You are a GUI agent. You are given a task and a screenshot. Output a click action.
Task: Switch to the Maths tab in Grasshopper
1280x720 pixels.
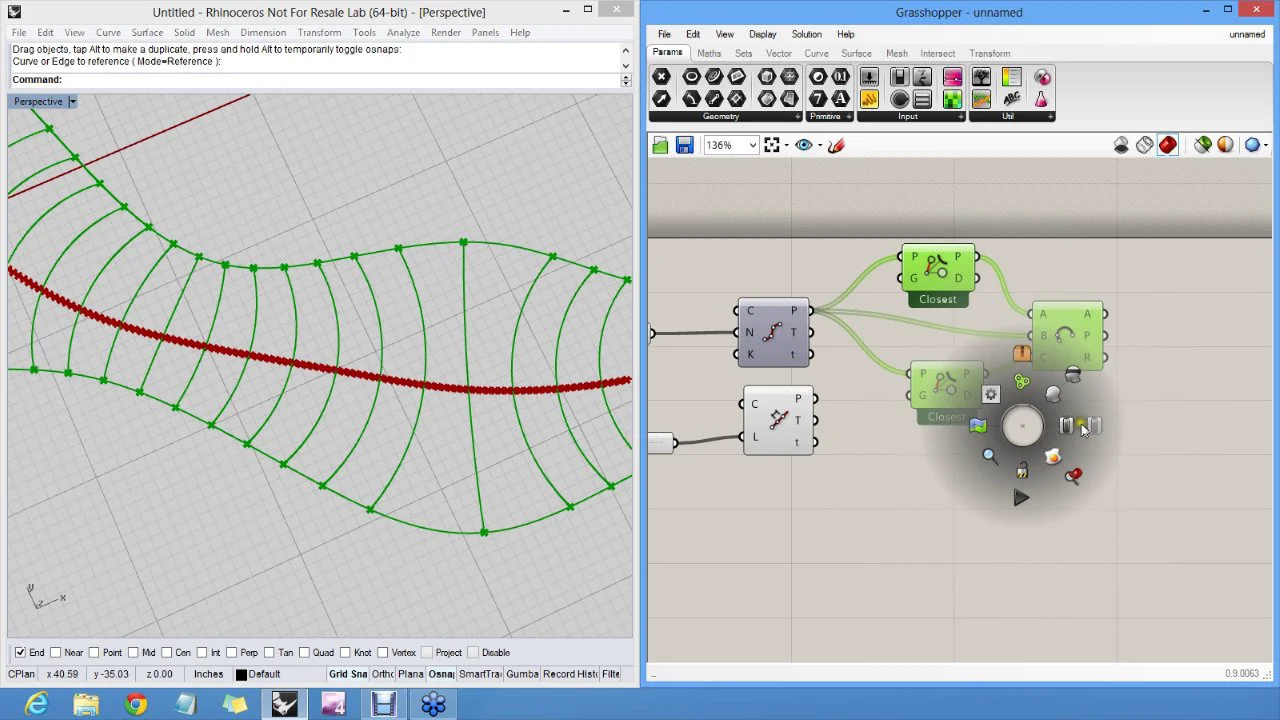(708, 54)
